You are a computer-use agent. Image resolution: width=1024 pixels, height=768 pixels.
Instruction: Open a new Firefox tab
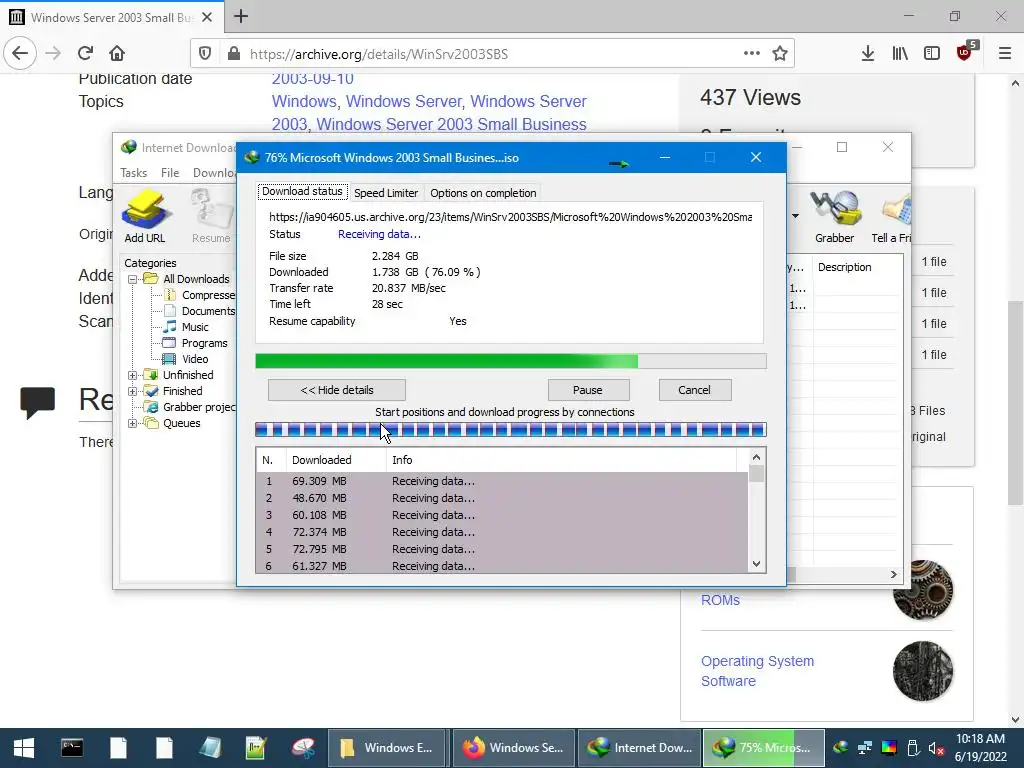pyautogui.click(x=241, y=16)
